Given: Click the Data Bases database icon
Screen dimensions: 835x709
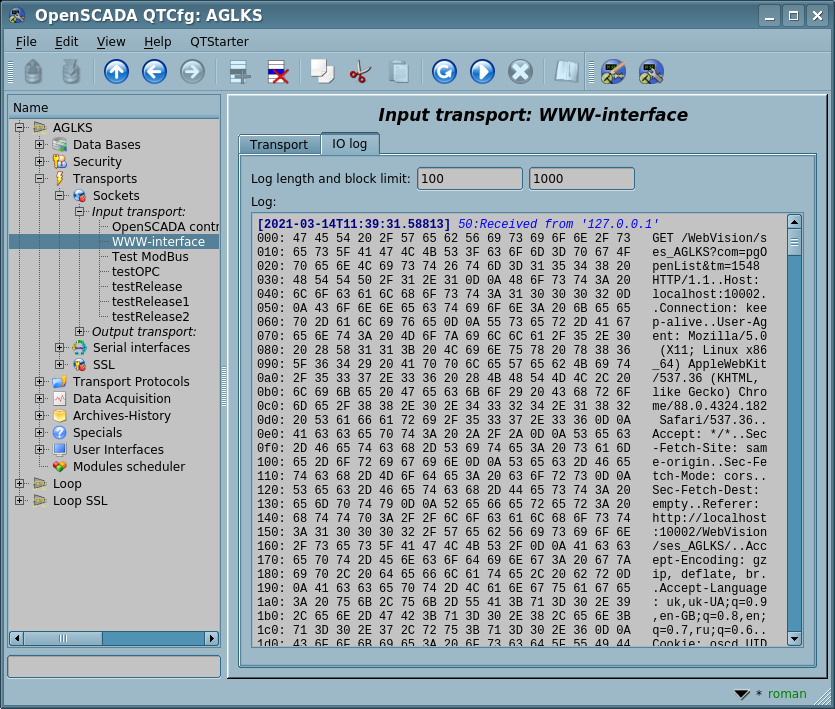Looking at the screenshot, I should tap(60, 145).
